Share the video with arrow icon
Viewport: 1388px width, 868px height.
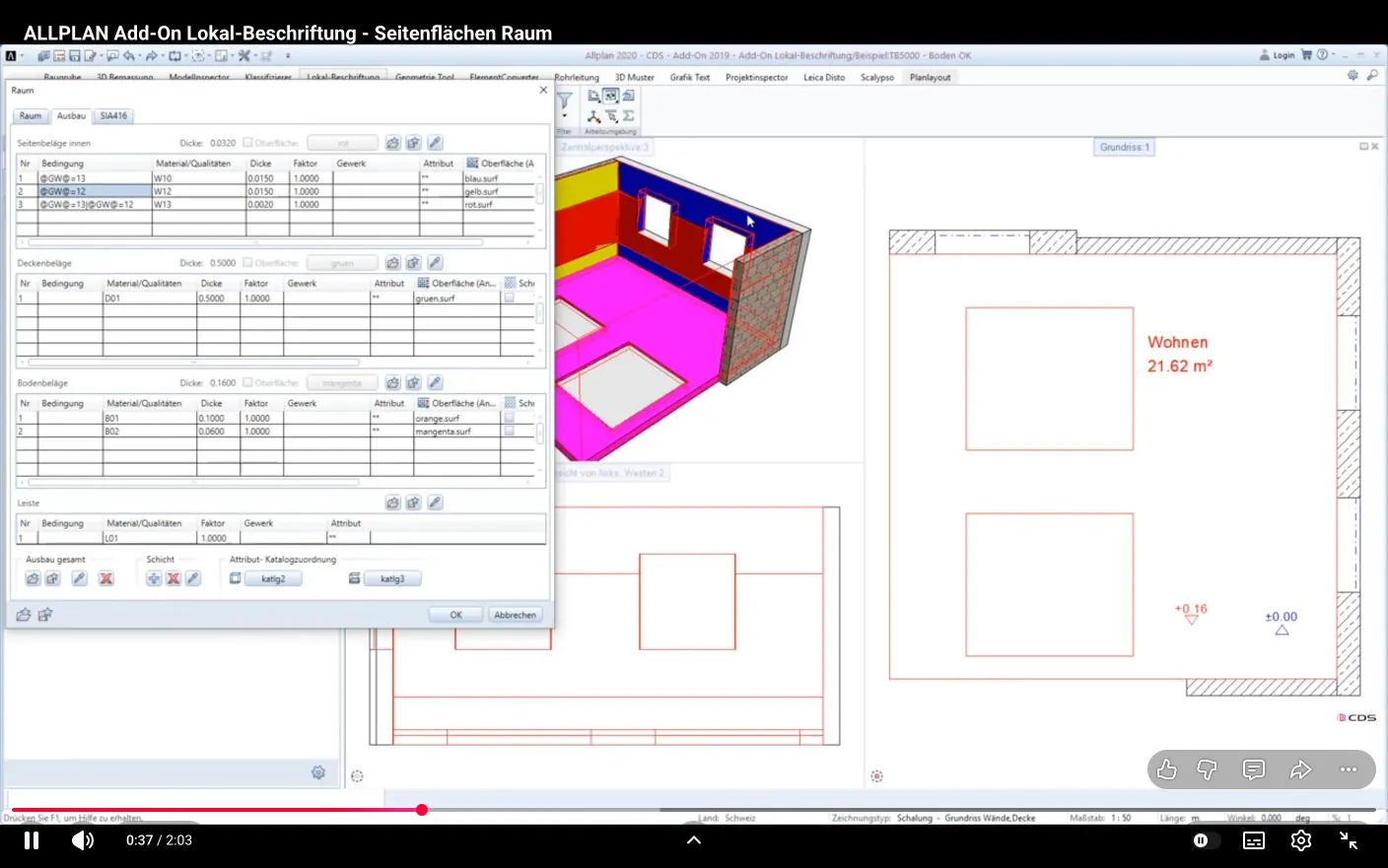tap(1301, 769)
